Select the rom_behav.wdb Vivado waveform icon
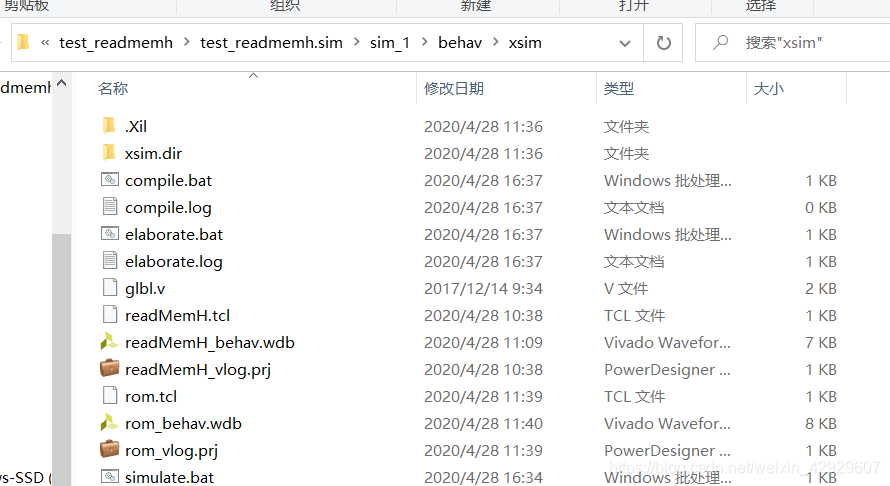This screenshot has width=890, height=486. pos(109,422)
